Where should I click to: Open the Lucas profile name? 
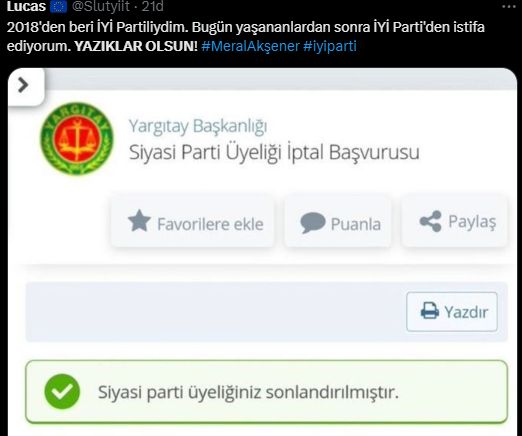point(26,6)
